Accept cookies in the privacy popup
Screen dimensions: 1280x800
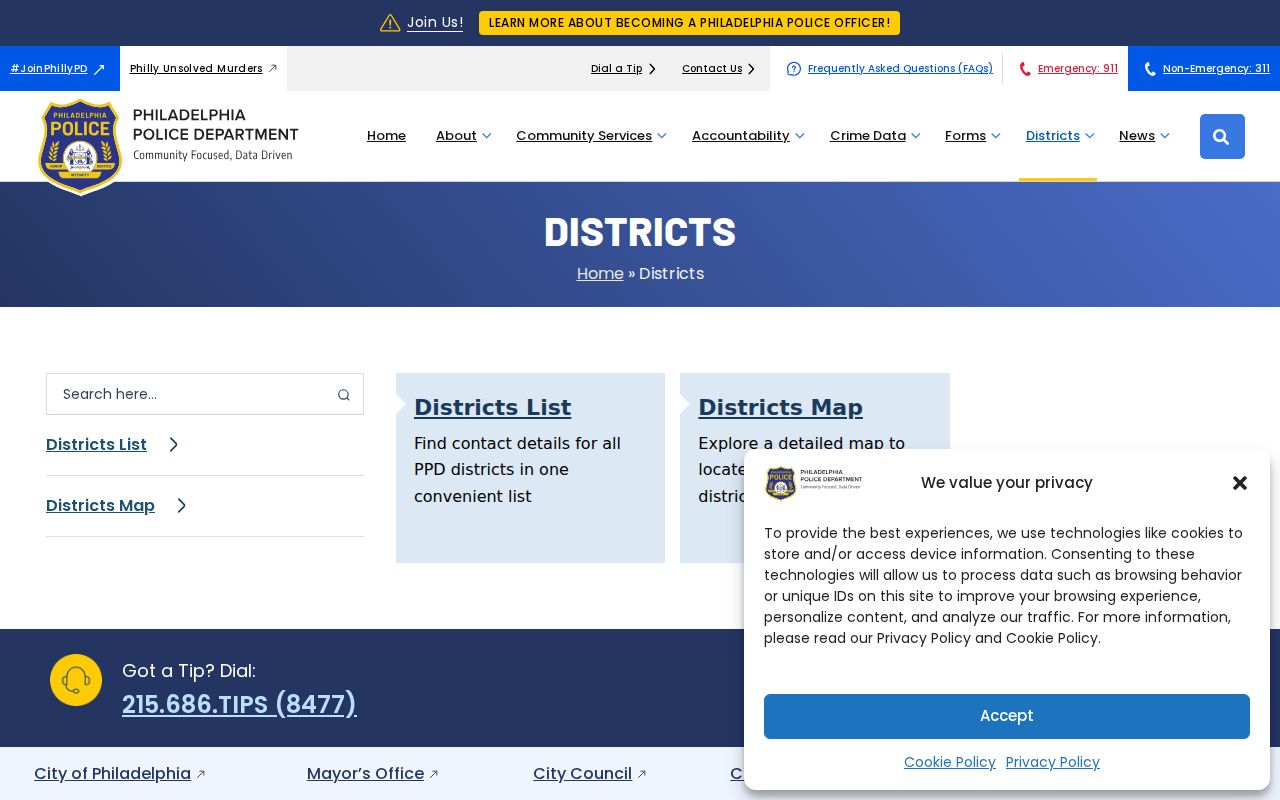pyautogui.click(x=1007, y=716)
